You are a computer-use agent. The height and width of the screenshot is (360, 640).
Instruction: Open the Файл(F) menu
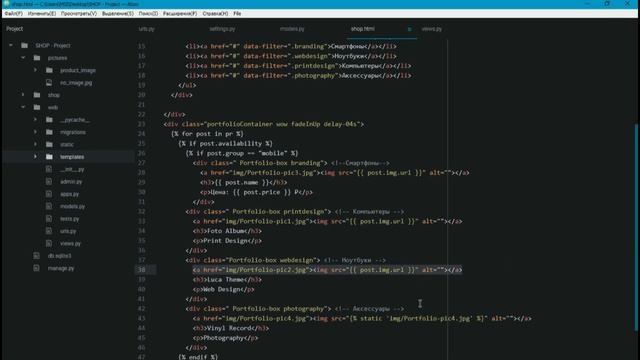coord(13,13)
